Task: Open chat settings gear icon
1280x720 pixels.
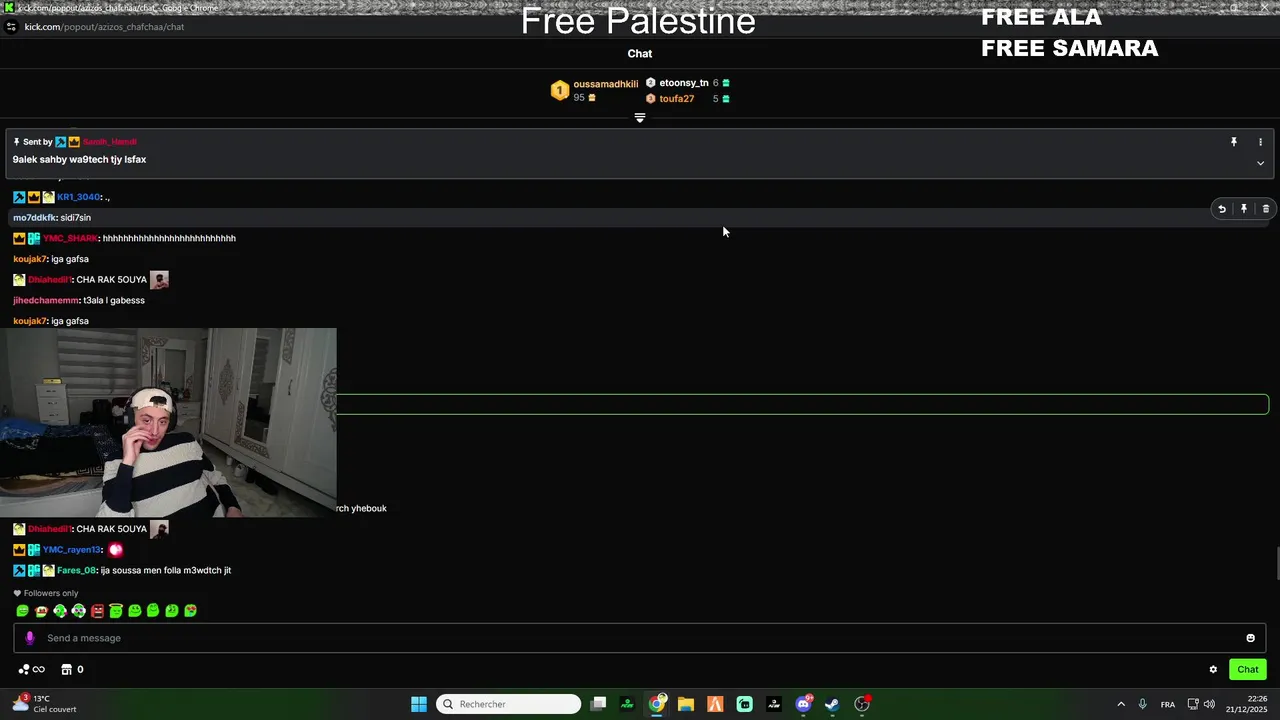Action: click(1213, 670)
